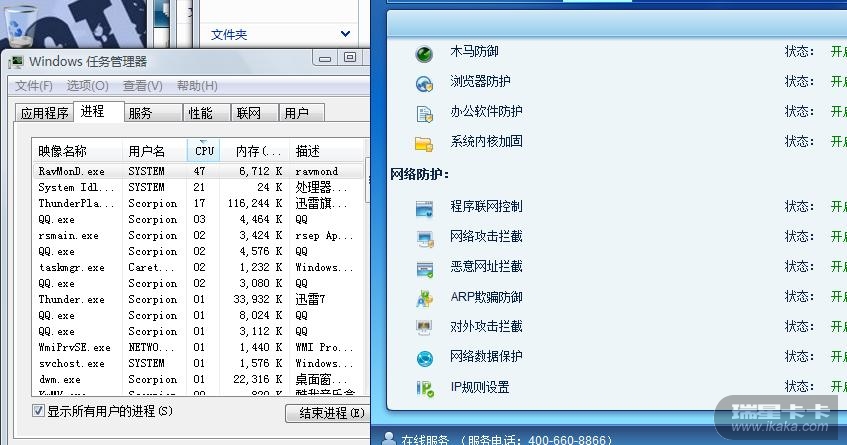Open the 查看(V) menu

point(143,85)
